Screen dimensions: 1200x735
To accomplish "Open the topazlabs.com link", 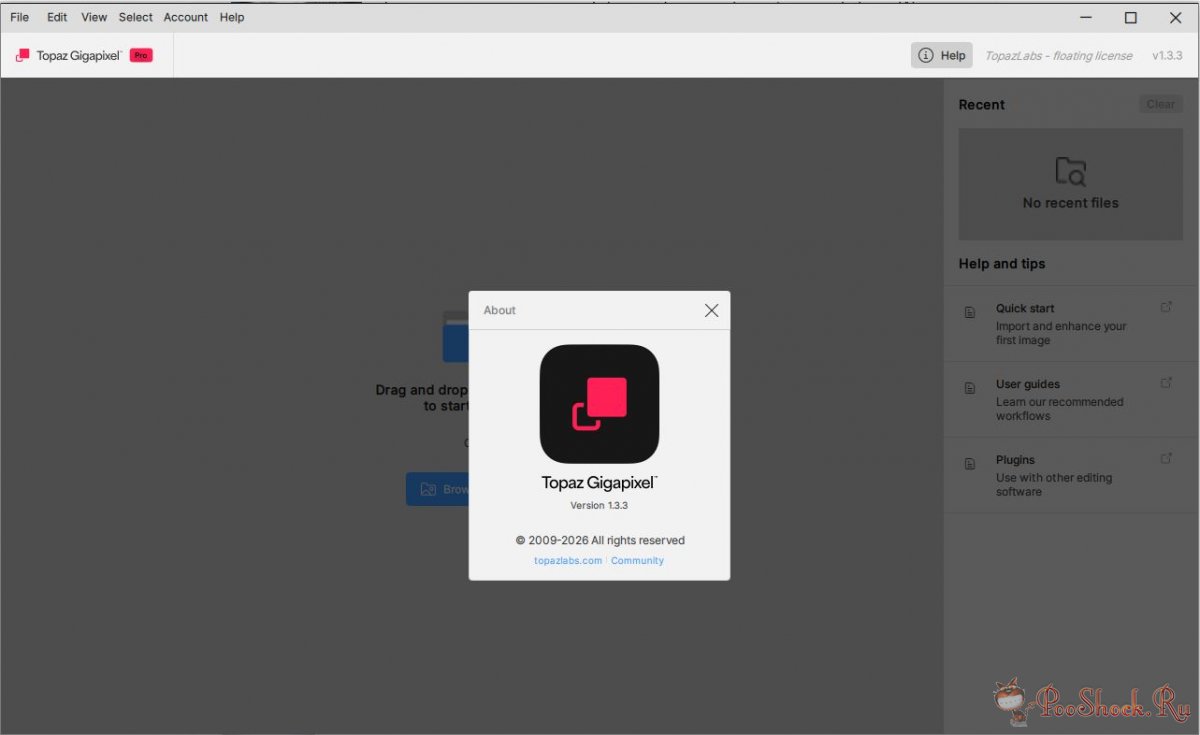I will [568, 561].
